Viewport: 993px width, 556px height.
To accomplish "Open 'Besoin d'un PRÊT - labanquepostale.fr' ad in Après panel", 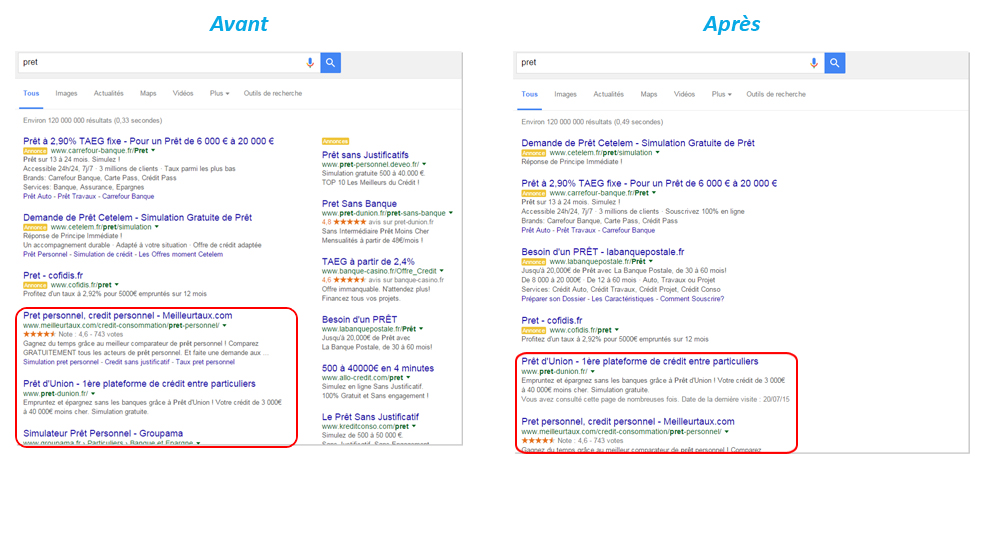I will [603, 252].
